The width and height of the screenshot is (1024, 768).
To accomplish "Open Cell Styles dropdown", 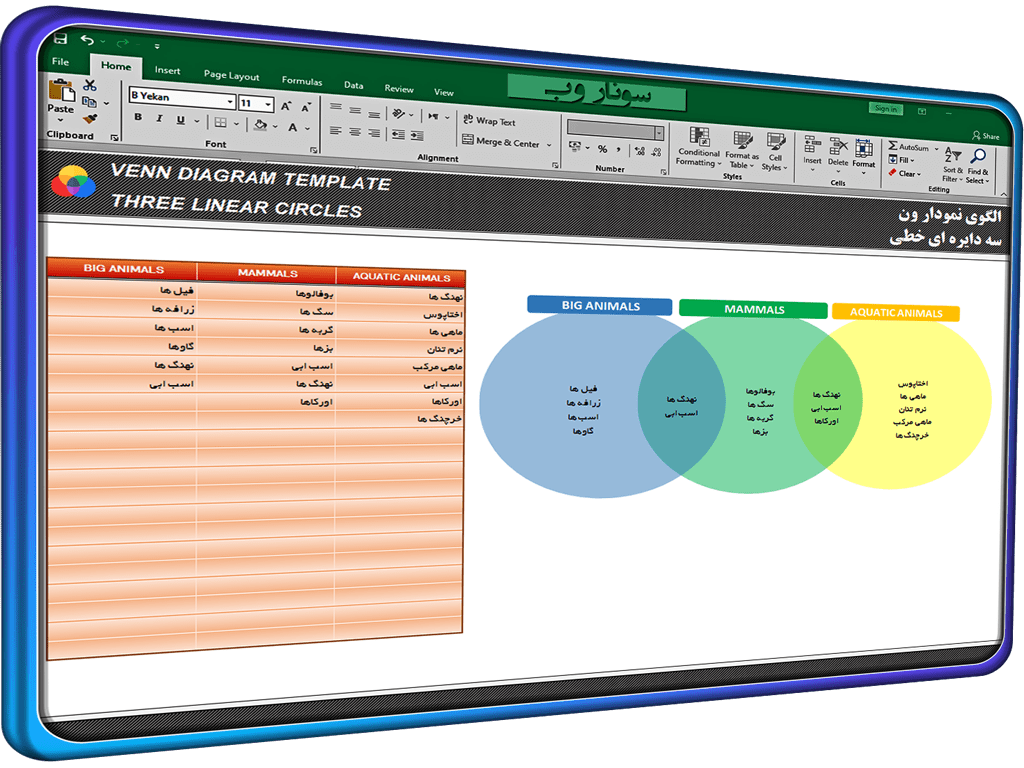I will (775, 153).
